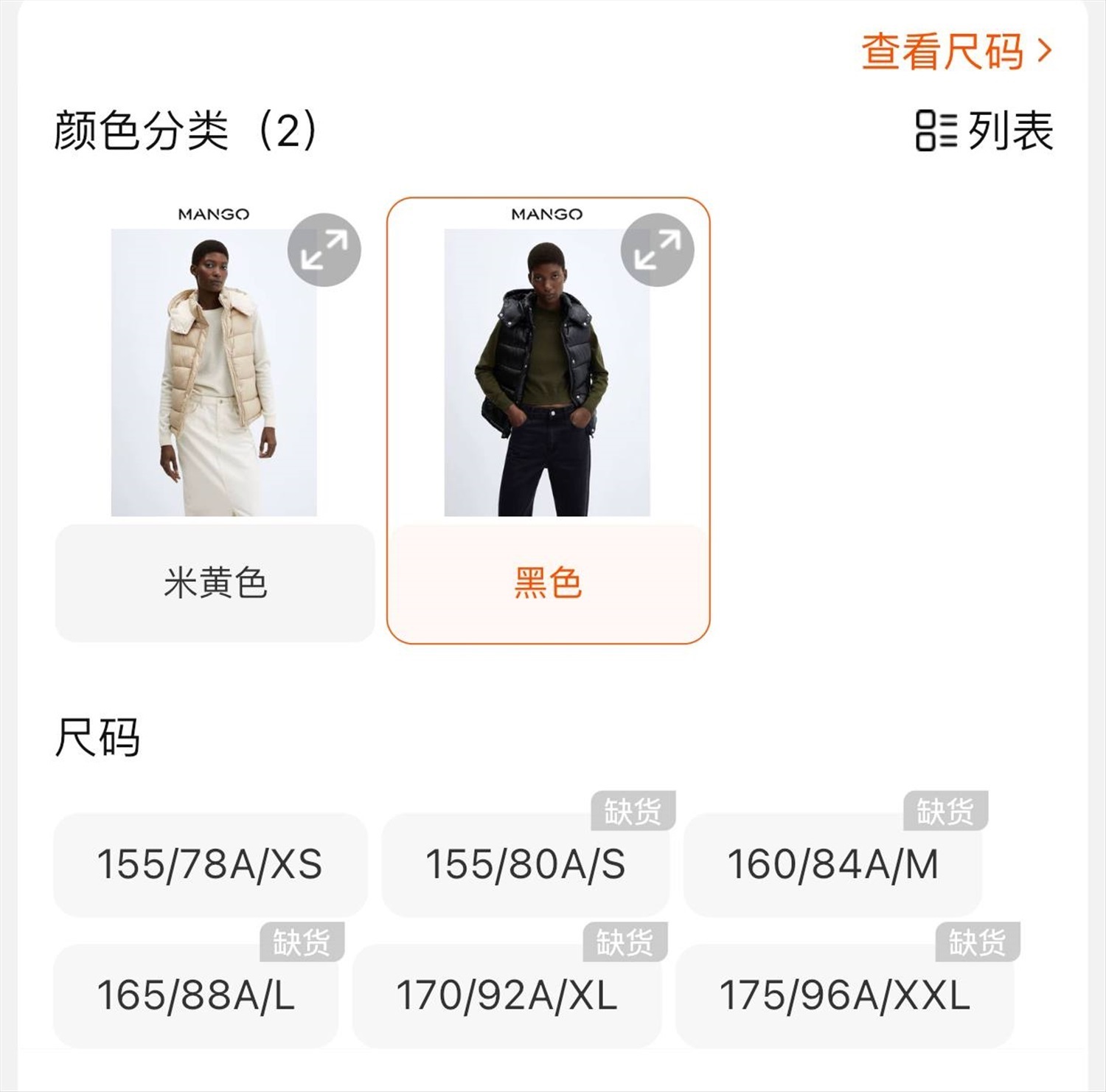The image size is (1106, 1092).
Task: Choose size 175/96A/XXL
Action: [845, 995]
